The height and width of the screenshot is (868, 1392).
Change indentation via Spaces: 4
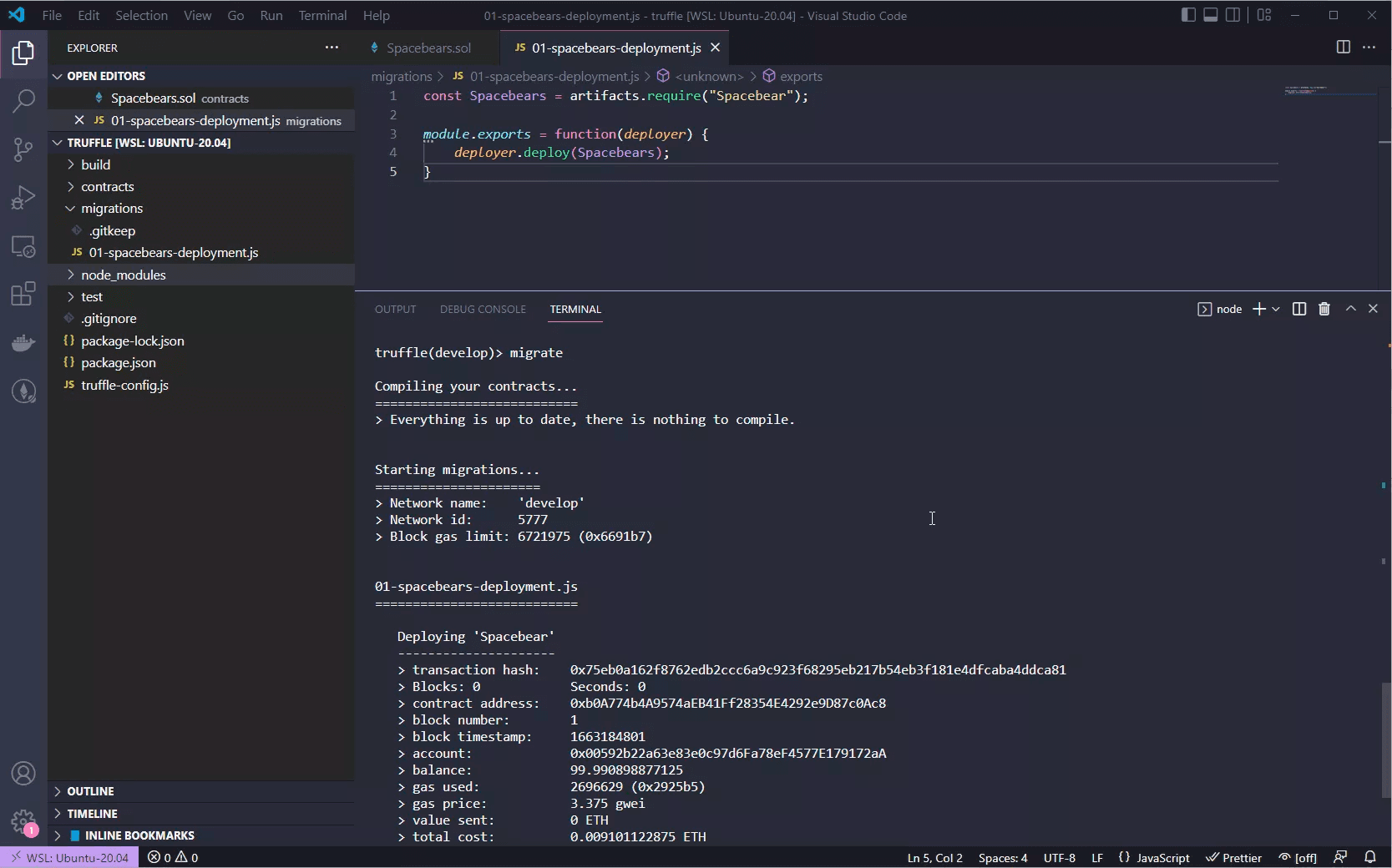[x=1003, y=857]
